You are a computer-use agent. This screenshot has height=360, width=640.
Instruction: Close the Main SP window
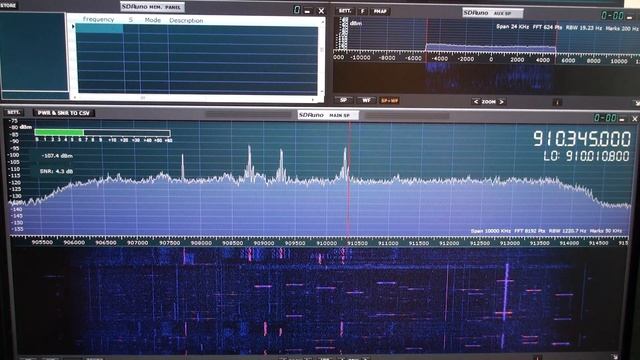click(x=634, y=119)
